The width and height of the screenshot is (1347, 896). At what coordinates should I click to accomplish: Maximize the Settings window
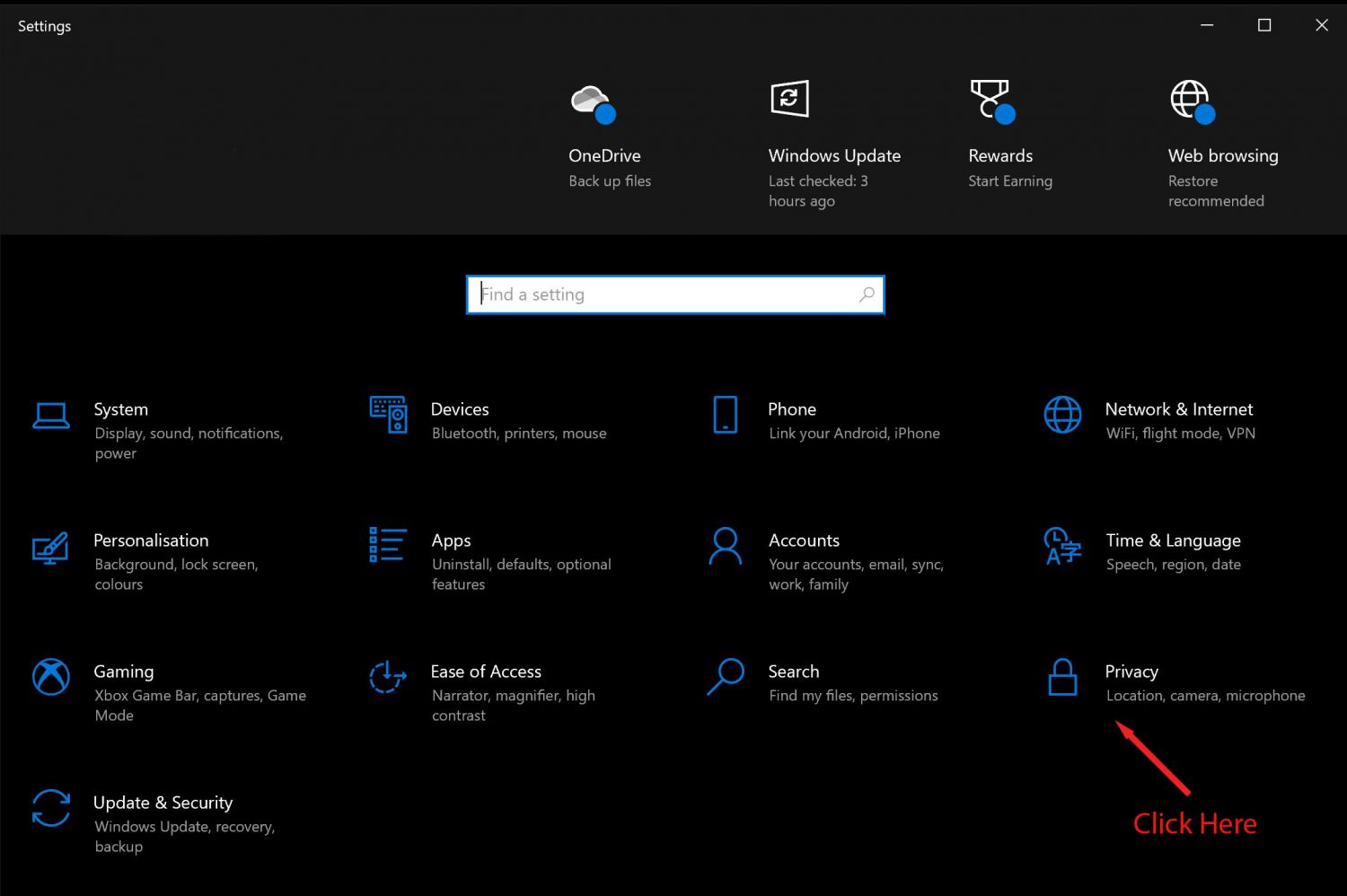point(1264,25)
